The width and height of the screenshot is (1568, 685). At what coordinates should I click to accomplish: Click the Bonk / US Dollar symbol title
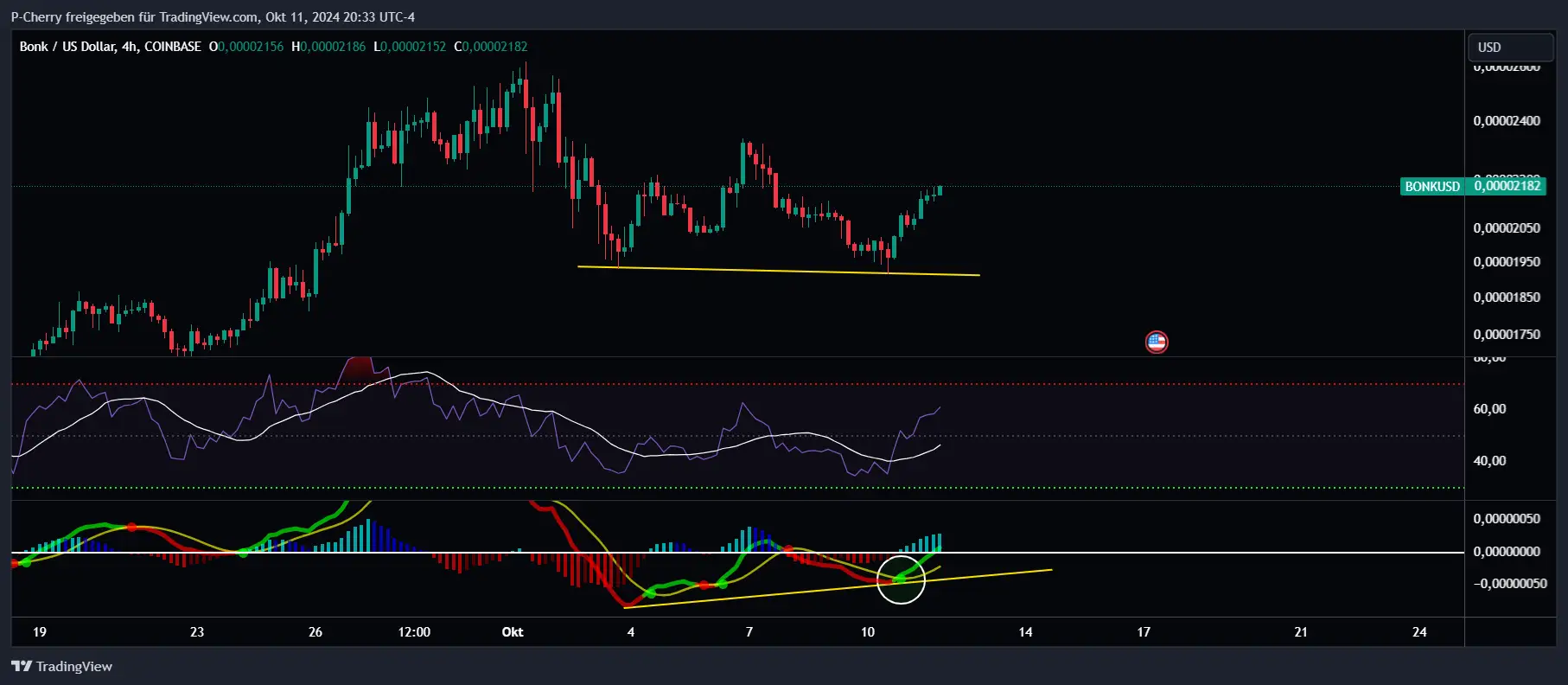110,47
